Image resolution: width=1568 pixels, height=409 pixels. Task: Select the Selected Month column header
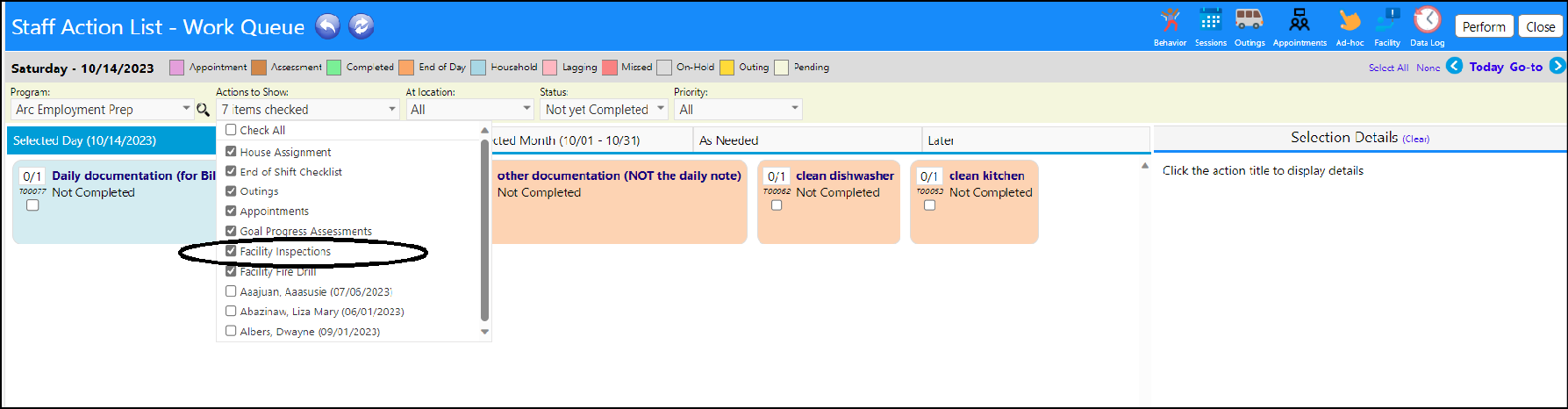592,140
